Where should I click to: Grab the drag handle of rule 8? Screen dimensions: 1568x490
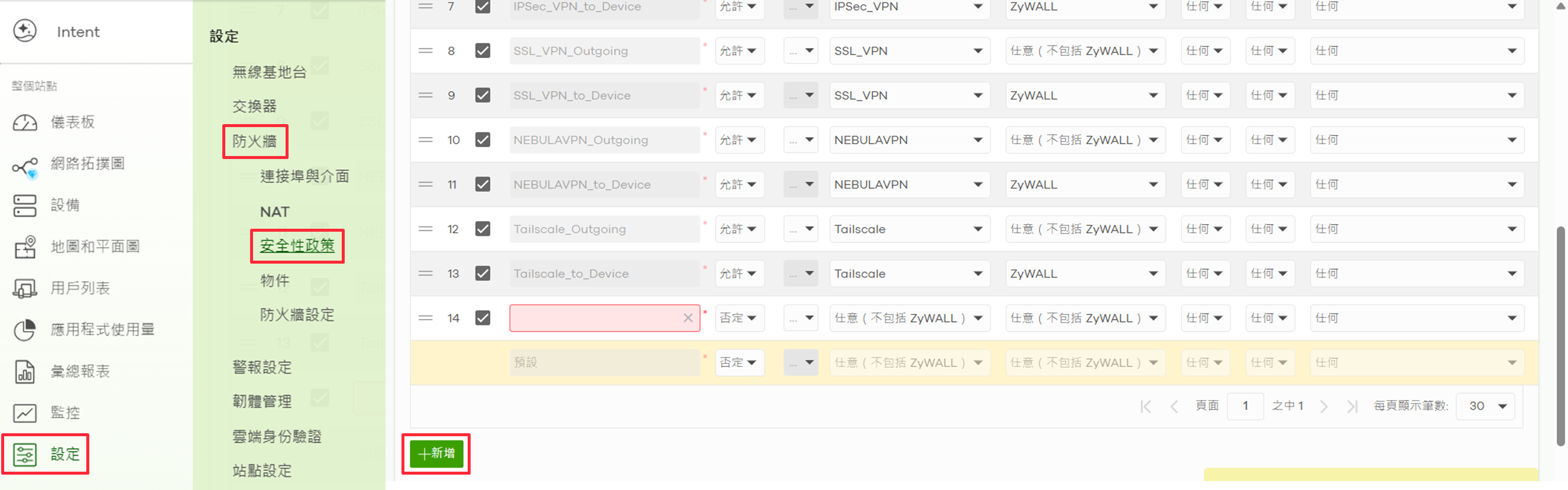[426, 50]
